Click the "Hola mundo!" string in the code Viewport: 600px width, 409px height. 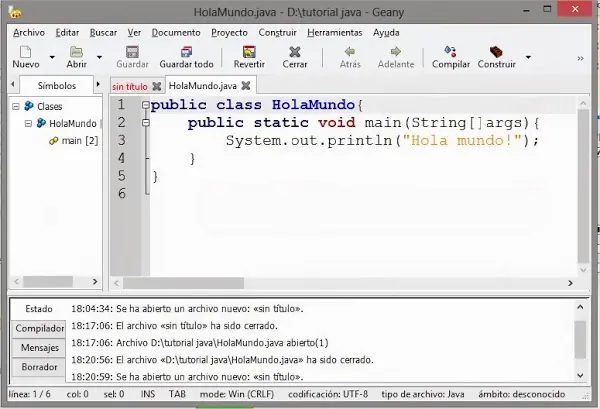pyautogui.click(x=462, y=140)
